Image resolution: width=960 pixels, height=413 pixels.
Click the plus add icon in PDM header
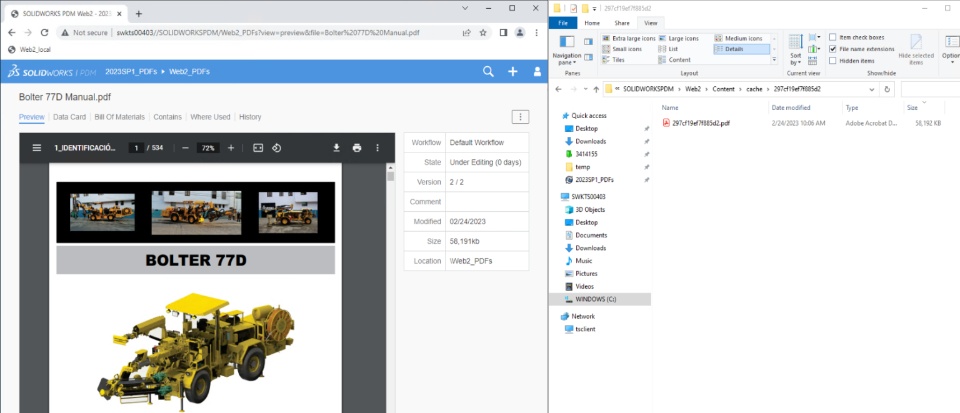click(x=512, y=72)
